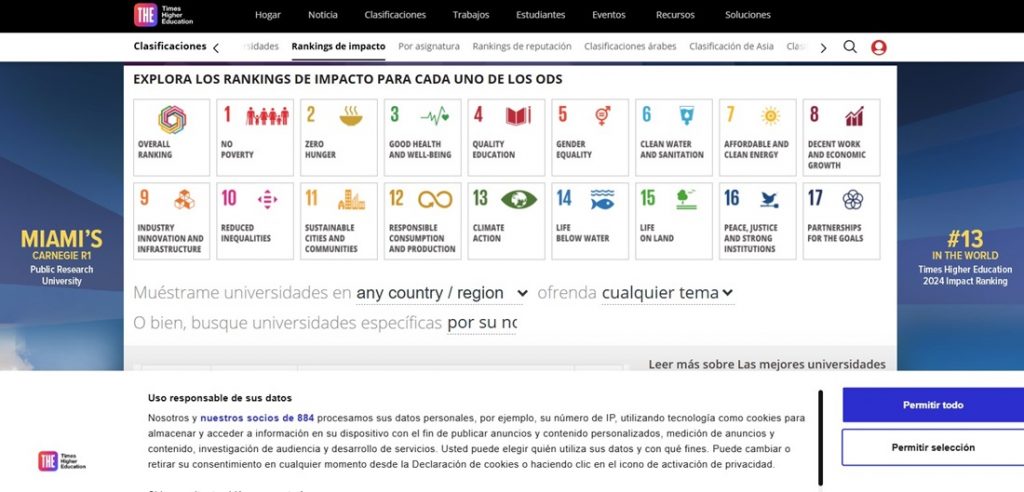This screenshot has height=492, width=1024.
Task: Open the Climate Action SDG 13 tile
Action: pos(506,220)
